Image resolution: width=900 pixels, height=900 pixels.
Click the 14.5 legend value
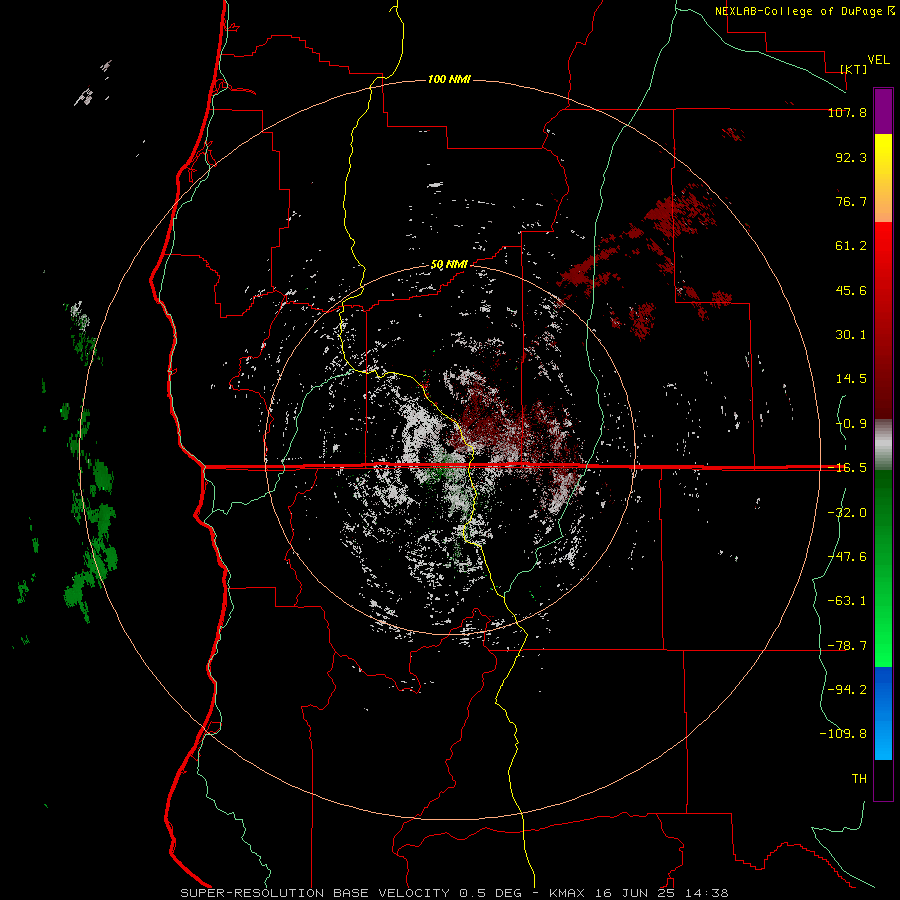[x=851, y=379]
